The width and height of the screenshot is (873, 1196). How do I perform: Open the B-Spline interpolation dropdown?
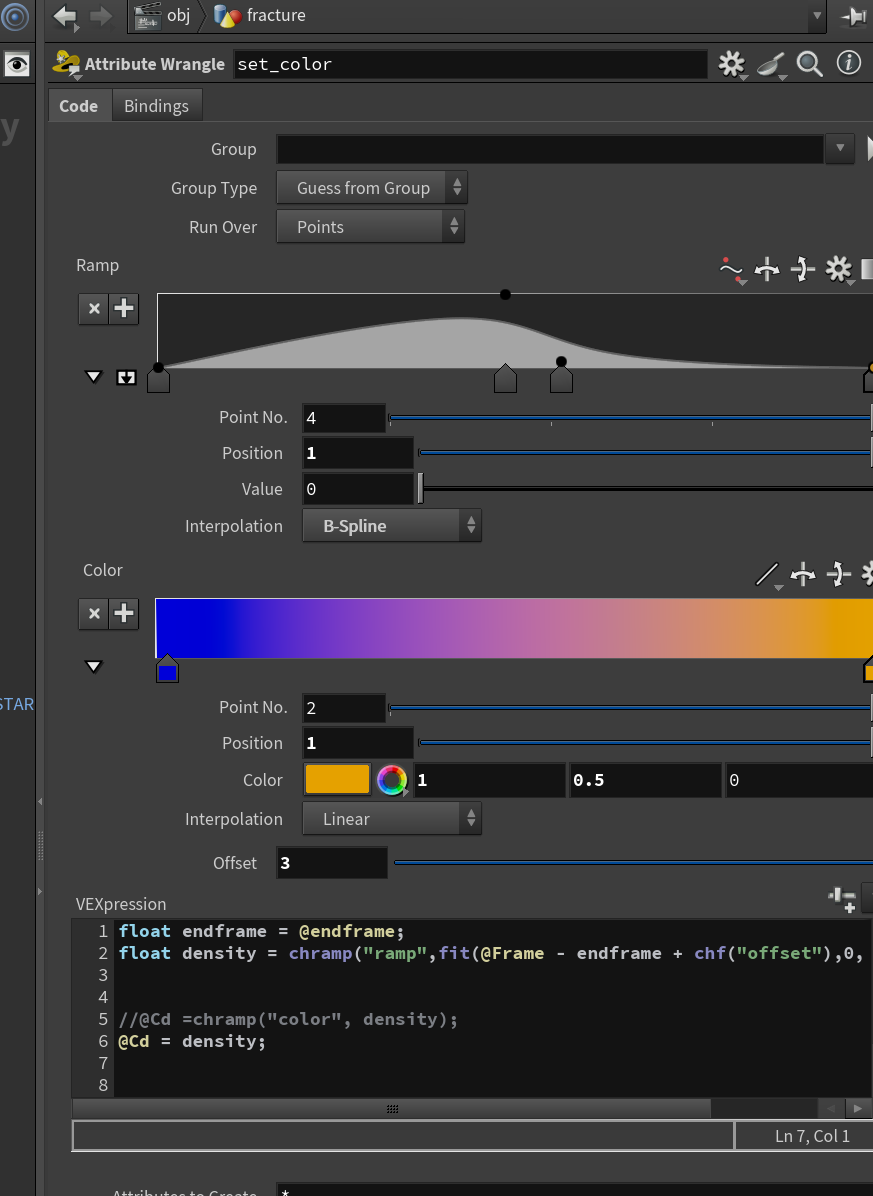coord(392,526)
